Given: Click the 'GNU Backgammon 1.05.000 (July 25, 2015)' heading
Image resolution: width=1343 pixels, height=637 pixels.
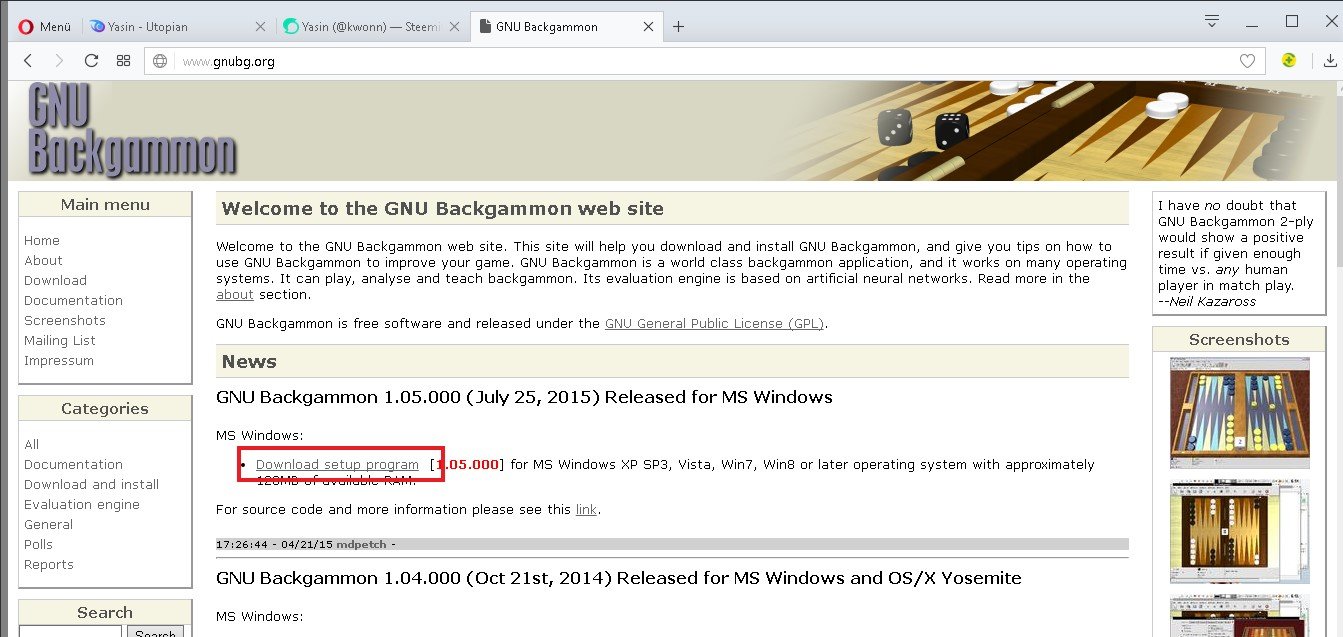Looking at the screenshot, I should [x=524, y=397].
